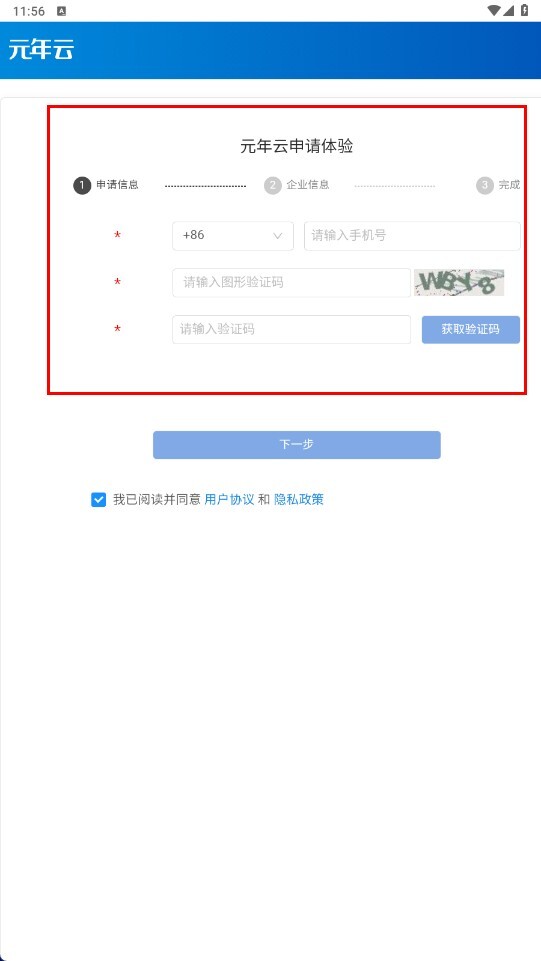
Task: Click the chevron arrow beside +86
Action: click(x=278, y=236)
